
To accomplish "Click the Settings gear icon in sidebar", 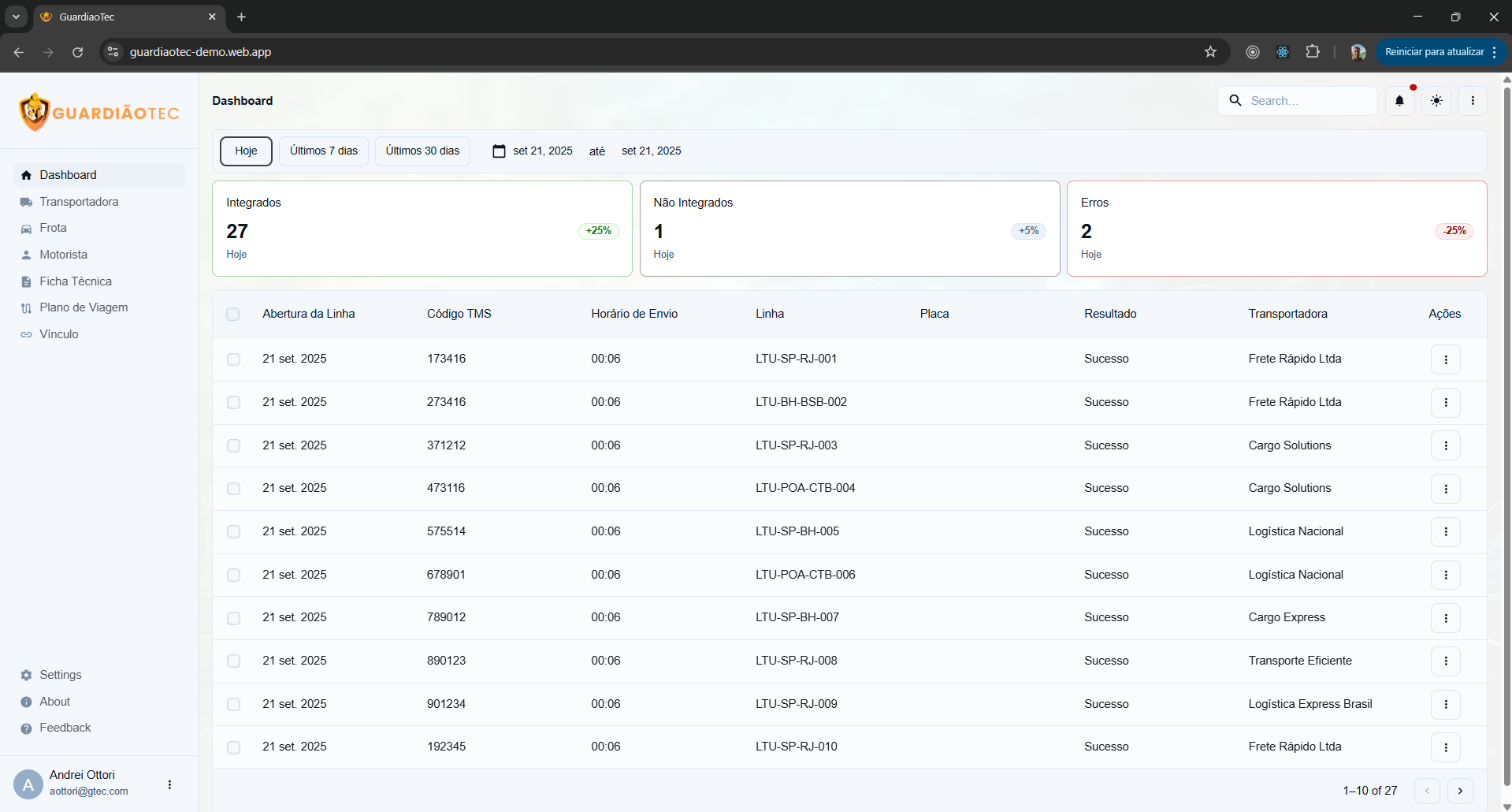I will click(26, 675).
